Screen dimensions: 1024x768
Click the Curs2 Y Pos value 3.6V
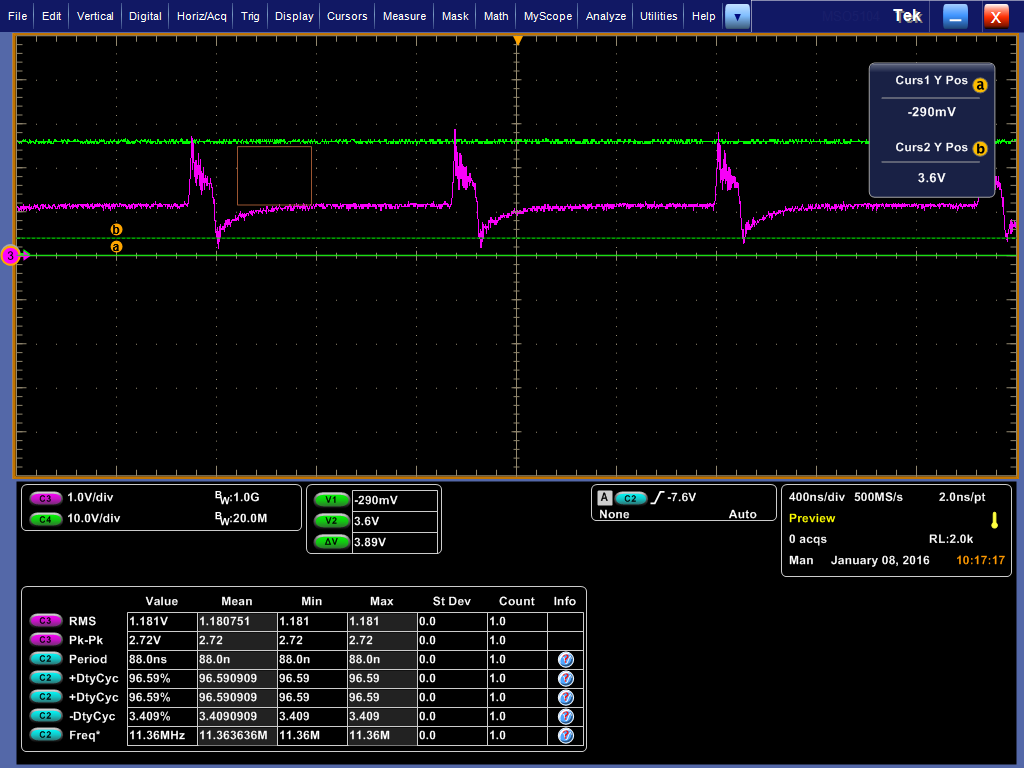[x=932, y=177]
